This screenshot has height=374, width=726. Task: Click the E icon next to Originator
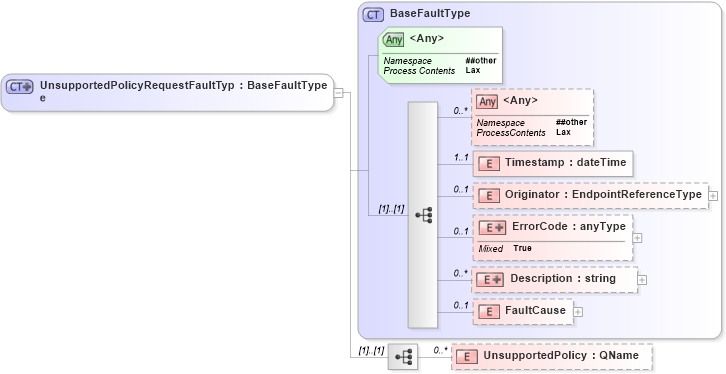[x=489, y=195]
